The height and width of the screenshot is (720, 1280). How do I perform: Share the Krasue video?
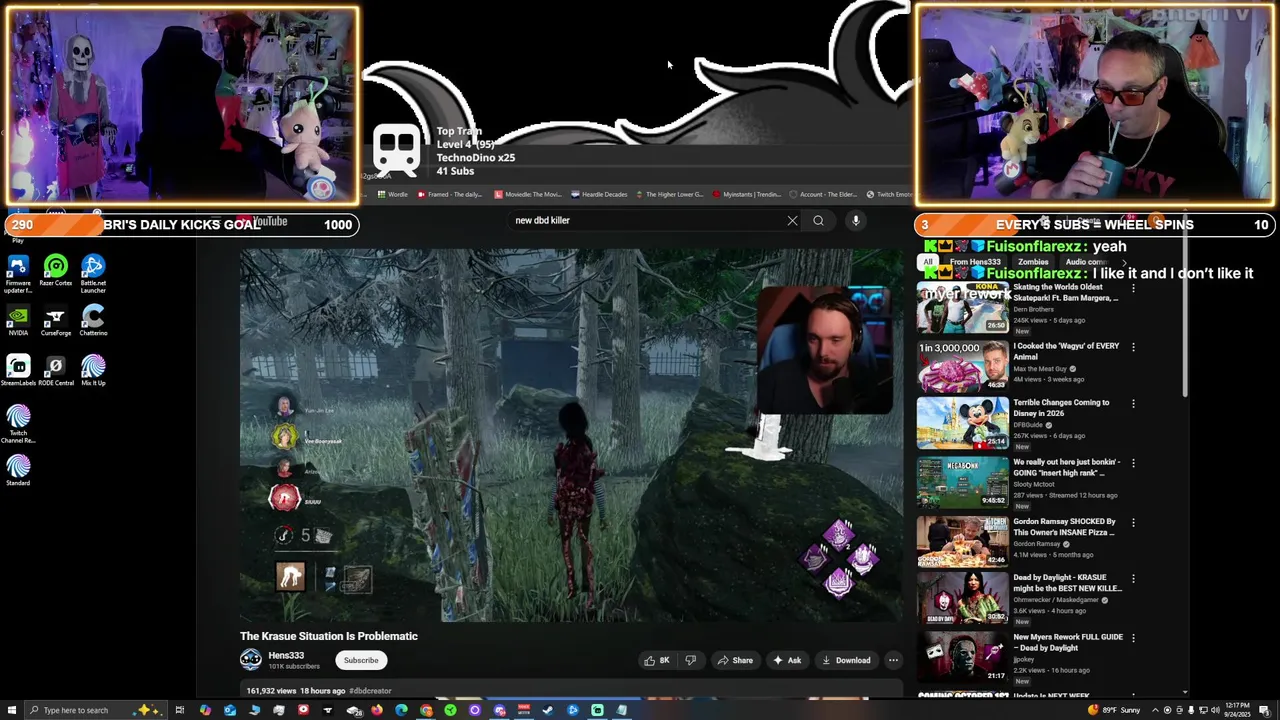click(x=735, y=660)
